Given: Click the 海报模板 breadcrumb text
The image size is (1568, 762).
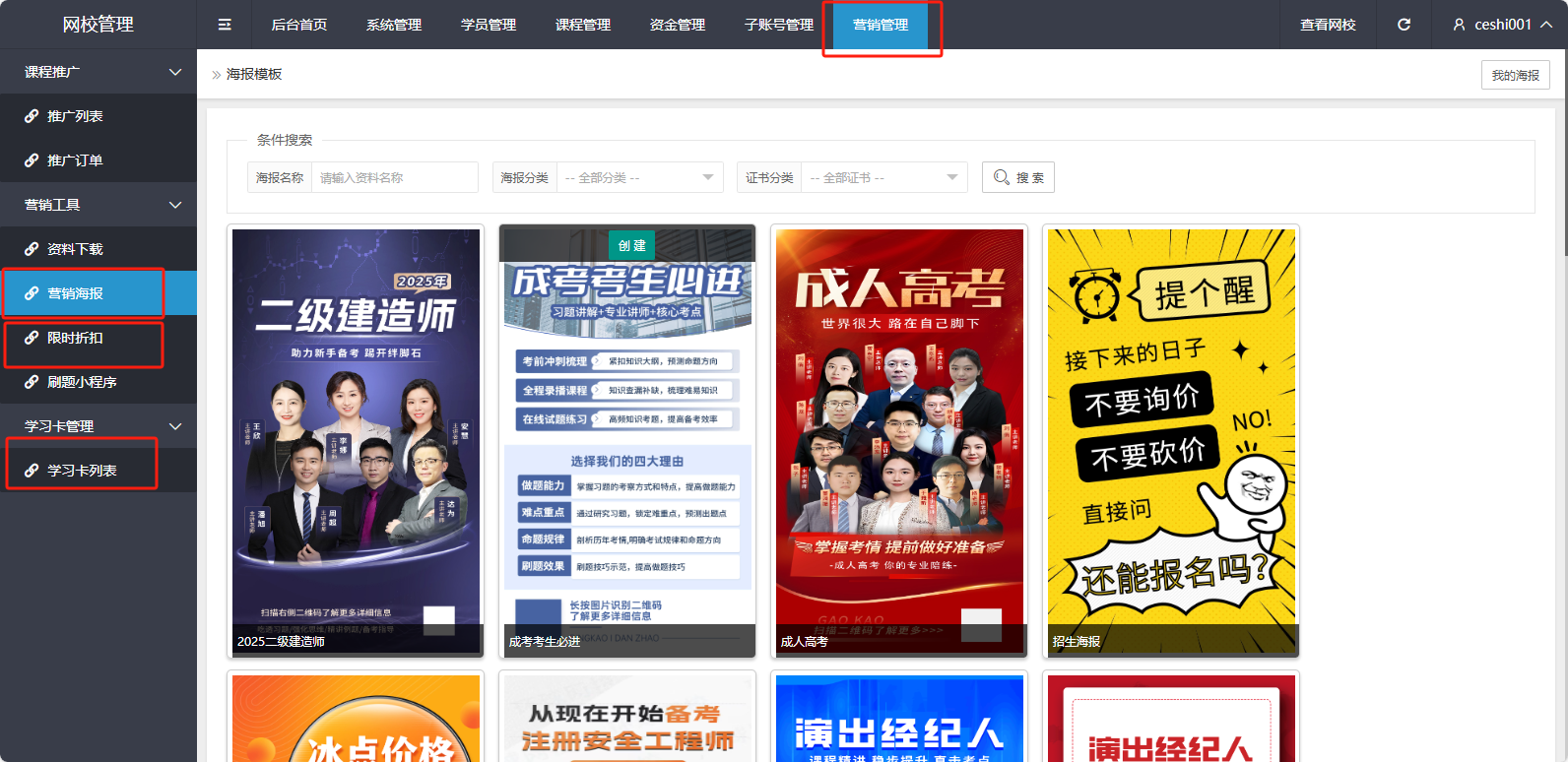Looking at the screenshot, I should point(254,75).
